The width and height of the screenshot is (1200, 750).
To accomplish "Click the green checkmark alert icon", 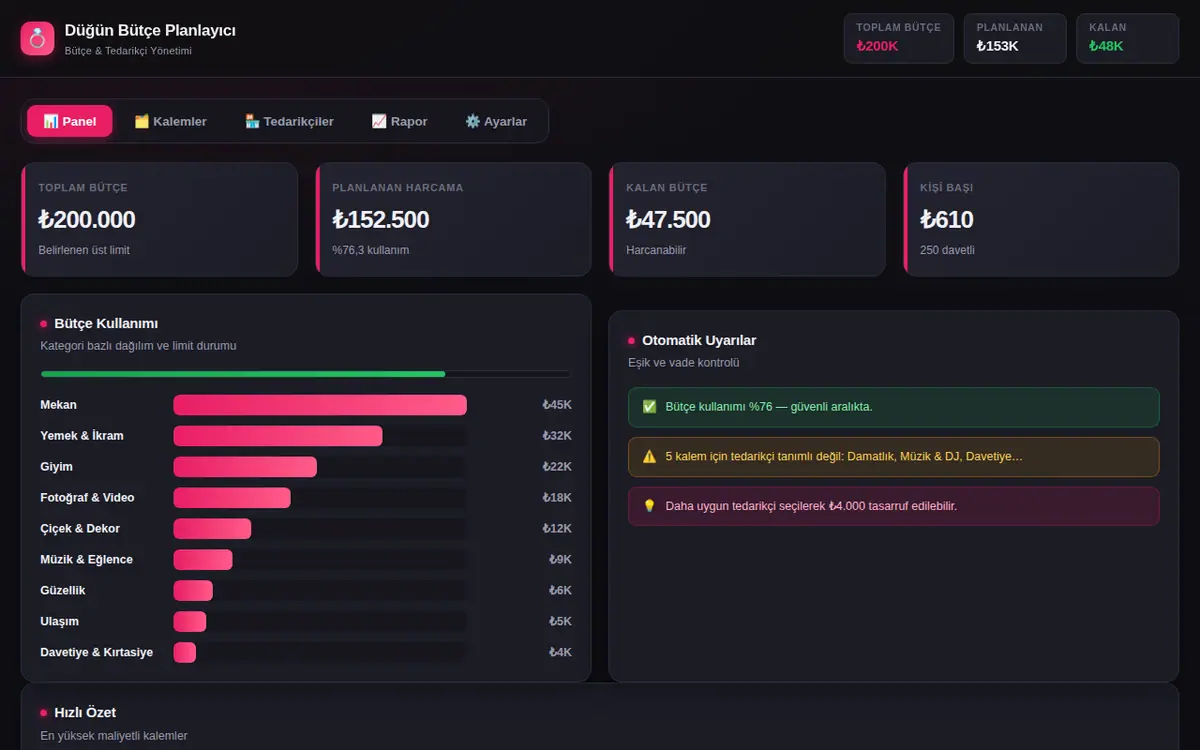I will point(649,407).
